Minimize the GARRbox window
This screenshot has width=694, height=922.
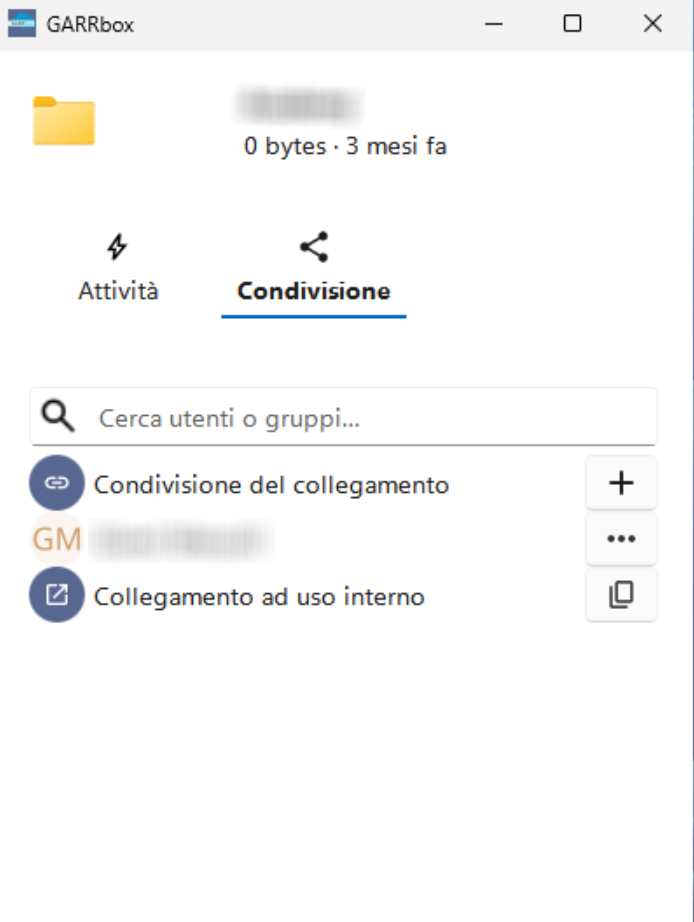click(x=493, y=24)
